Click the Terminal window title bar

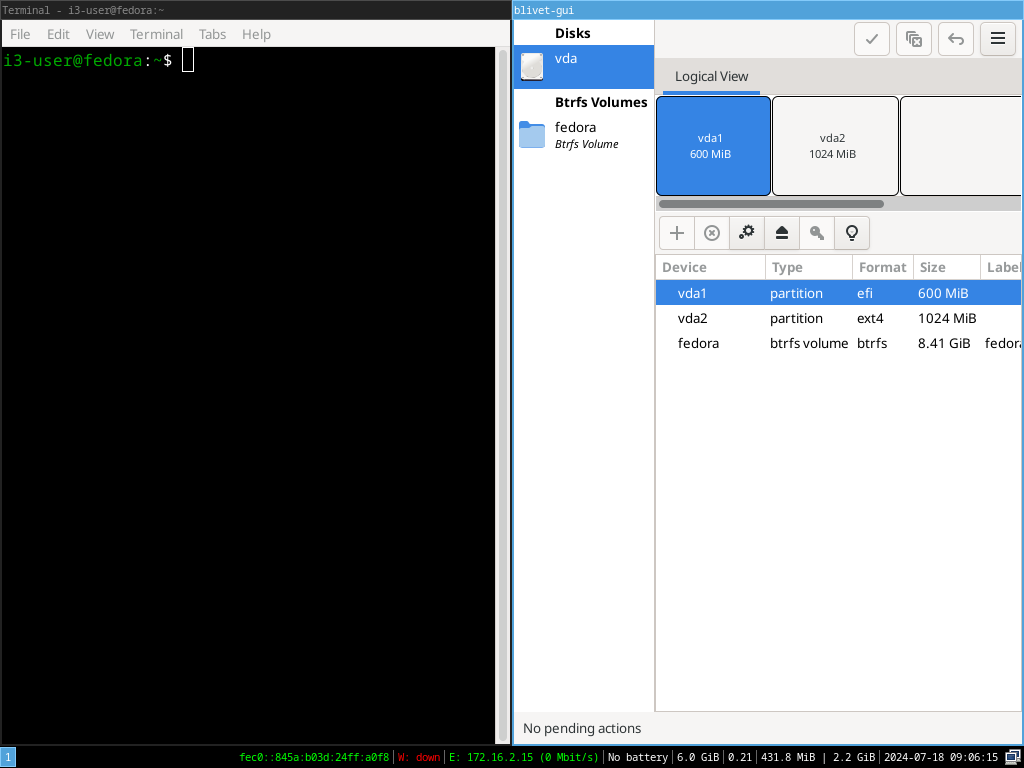(255, 10)
